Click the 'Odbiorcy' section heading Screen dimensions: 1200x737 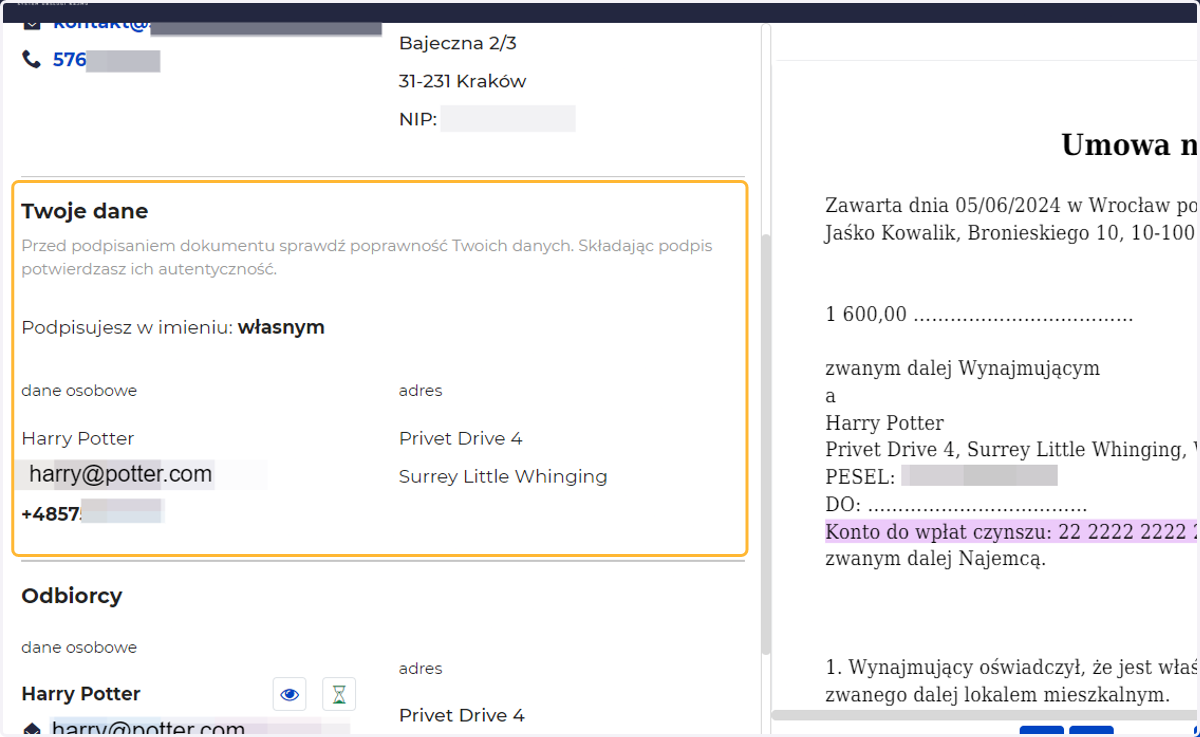72,596
